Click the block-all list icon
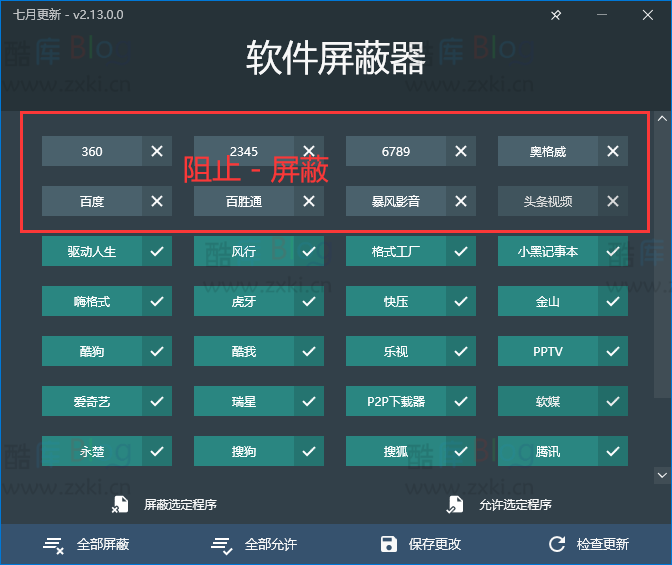The width and height of the screenshot is (672, 565). click(54, 545)
